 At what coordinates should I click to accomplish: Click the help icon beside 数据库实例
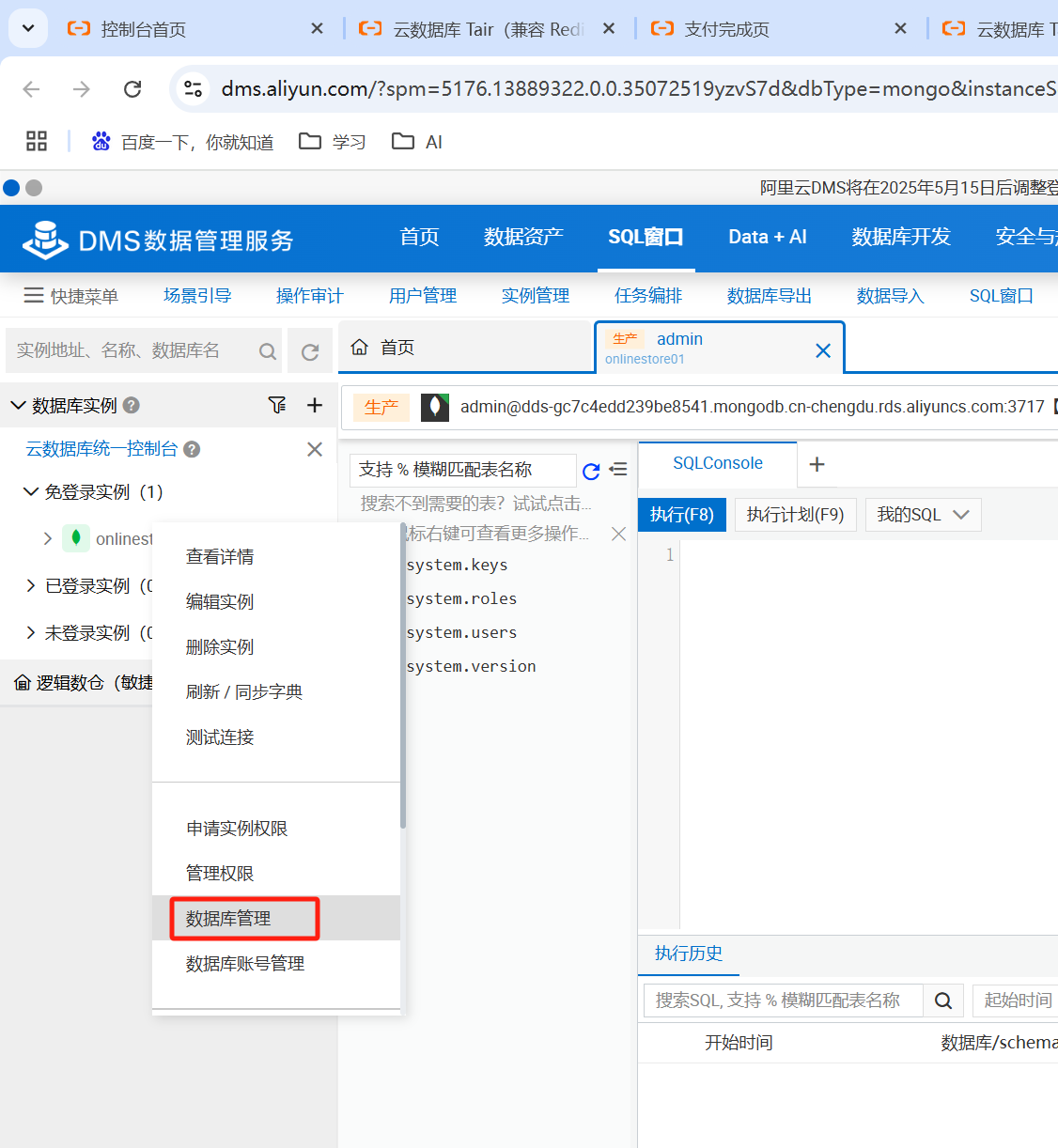tap(132, 405)
